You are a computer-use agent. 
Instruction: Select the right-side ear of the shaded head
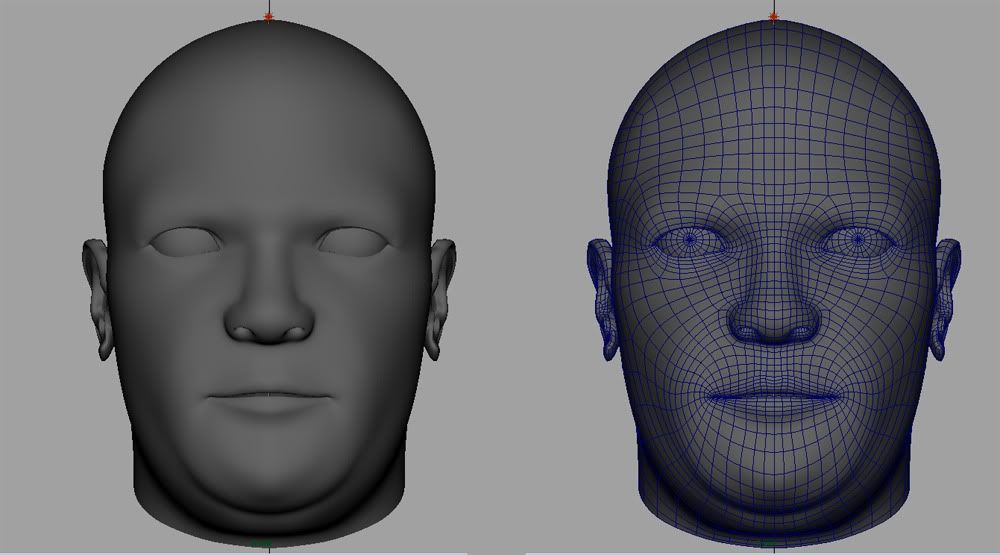click(440, 297)
